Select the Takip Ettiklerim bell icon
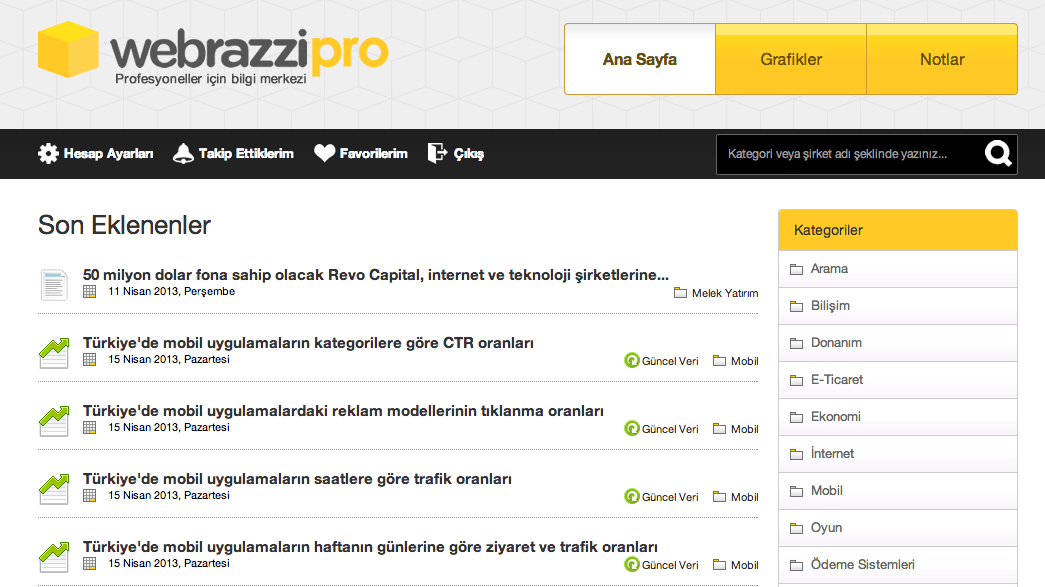 (x=183, y=153)
